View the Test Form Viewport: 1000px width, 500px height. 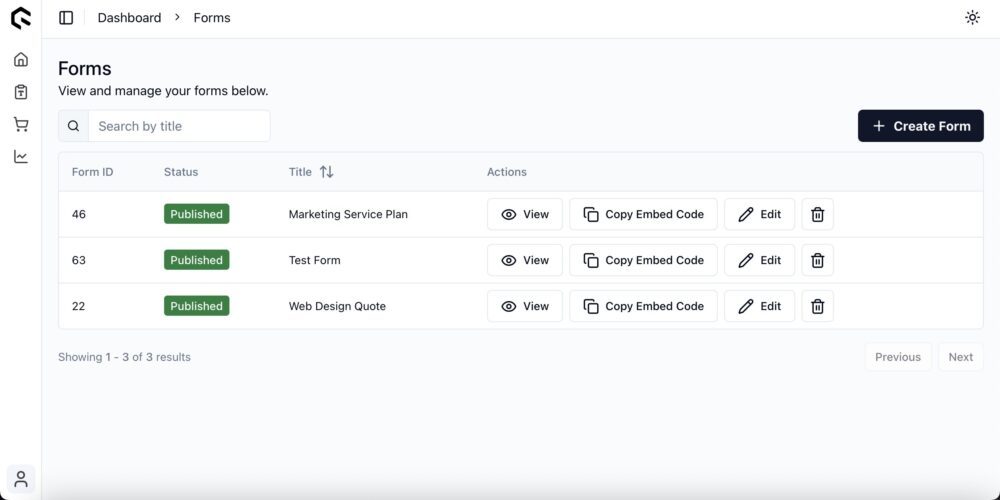(x=525, y=260)
